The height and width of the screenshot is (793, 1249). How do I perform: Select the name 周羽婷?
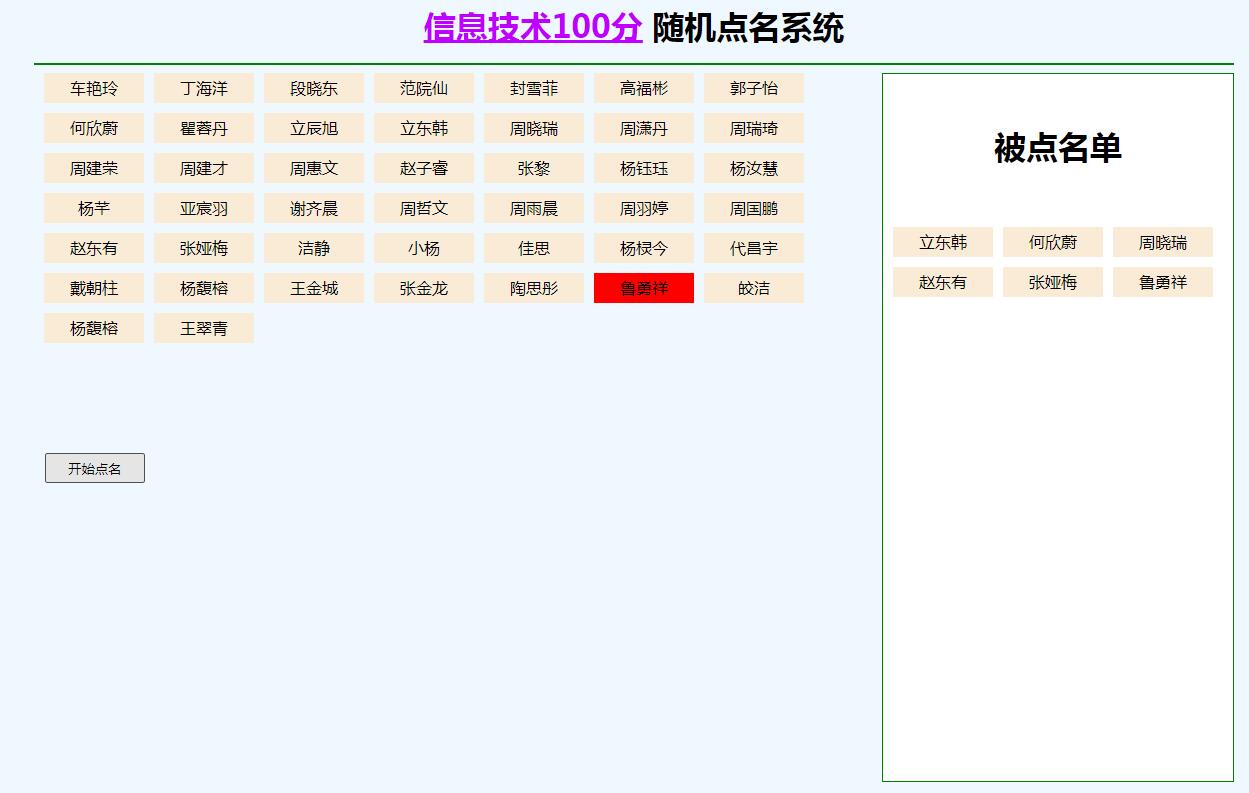(644, 208)
